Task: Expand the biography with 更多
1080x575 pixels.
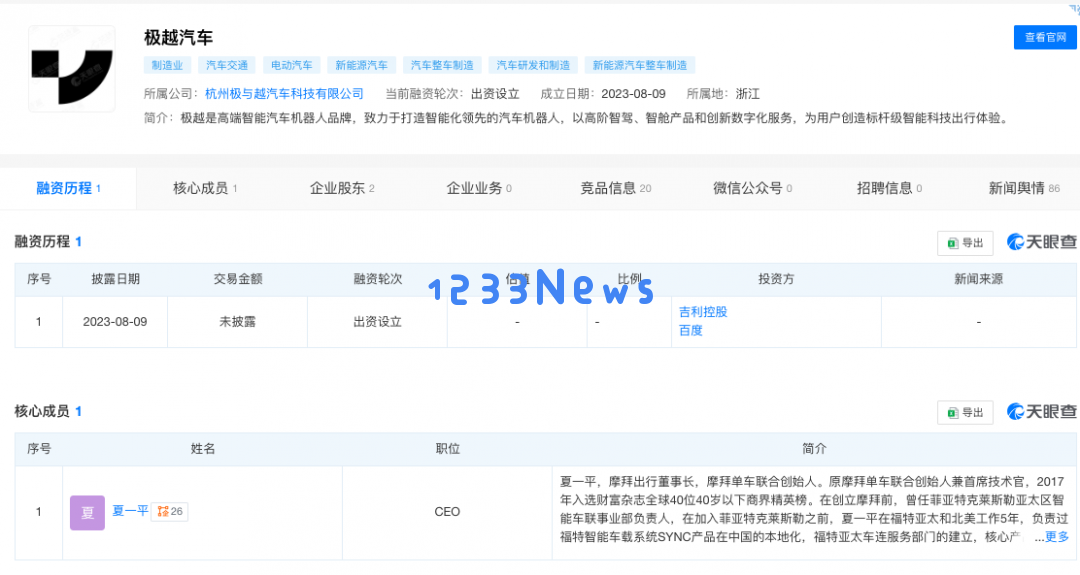Action: [x=1057, y=537]
